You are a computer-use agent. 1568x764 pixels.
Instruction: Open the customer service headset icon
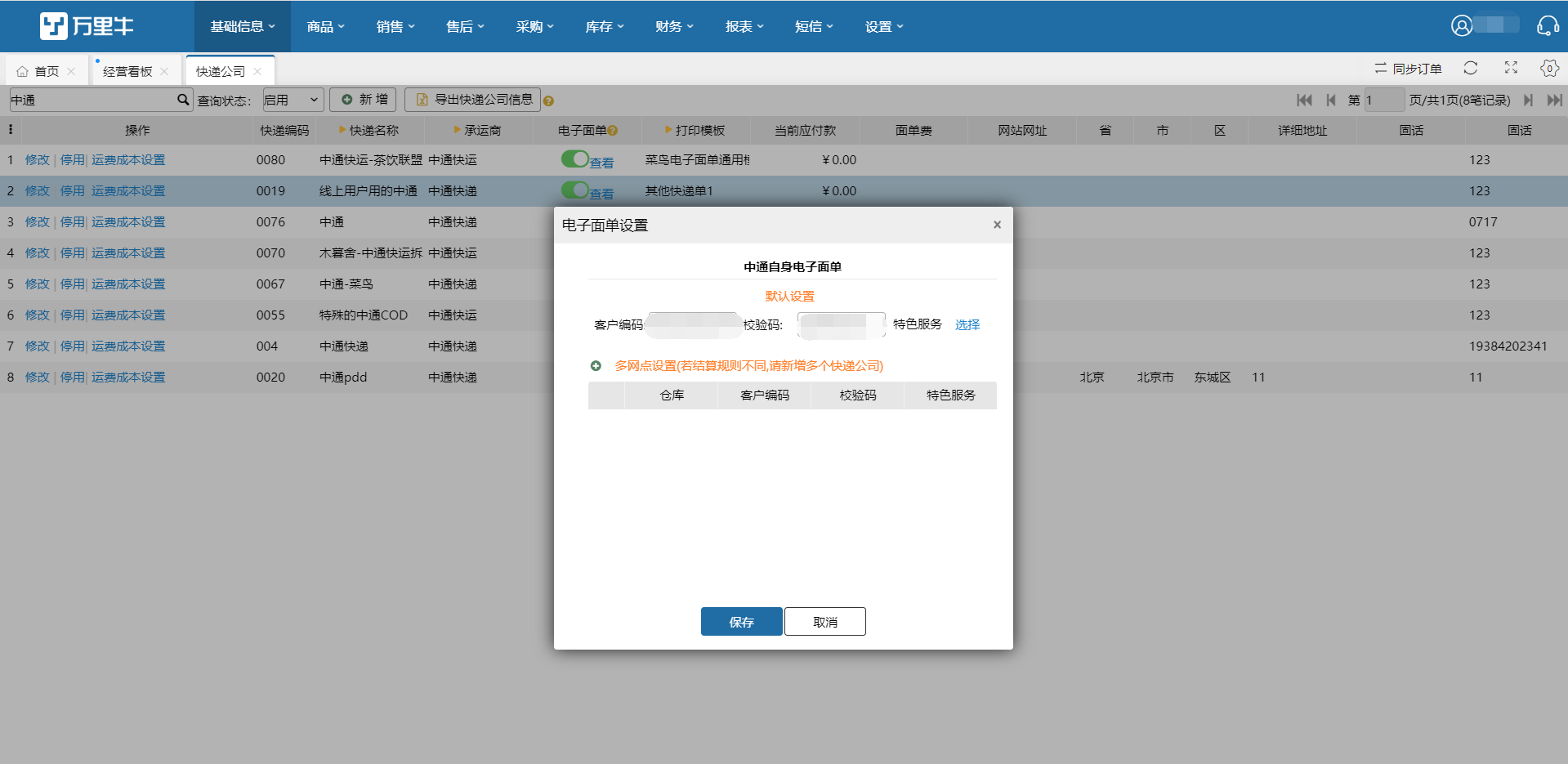pyautogui.click(x=1548, y=25)
